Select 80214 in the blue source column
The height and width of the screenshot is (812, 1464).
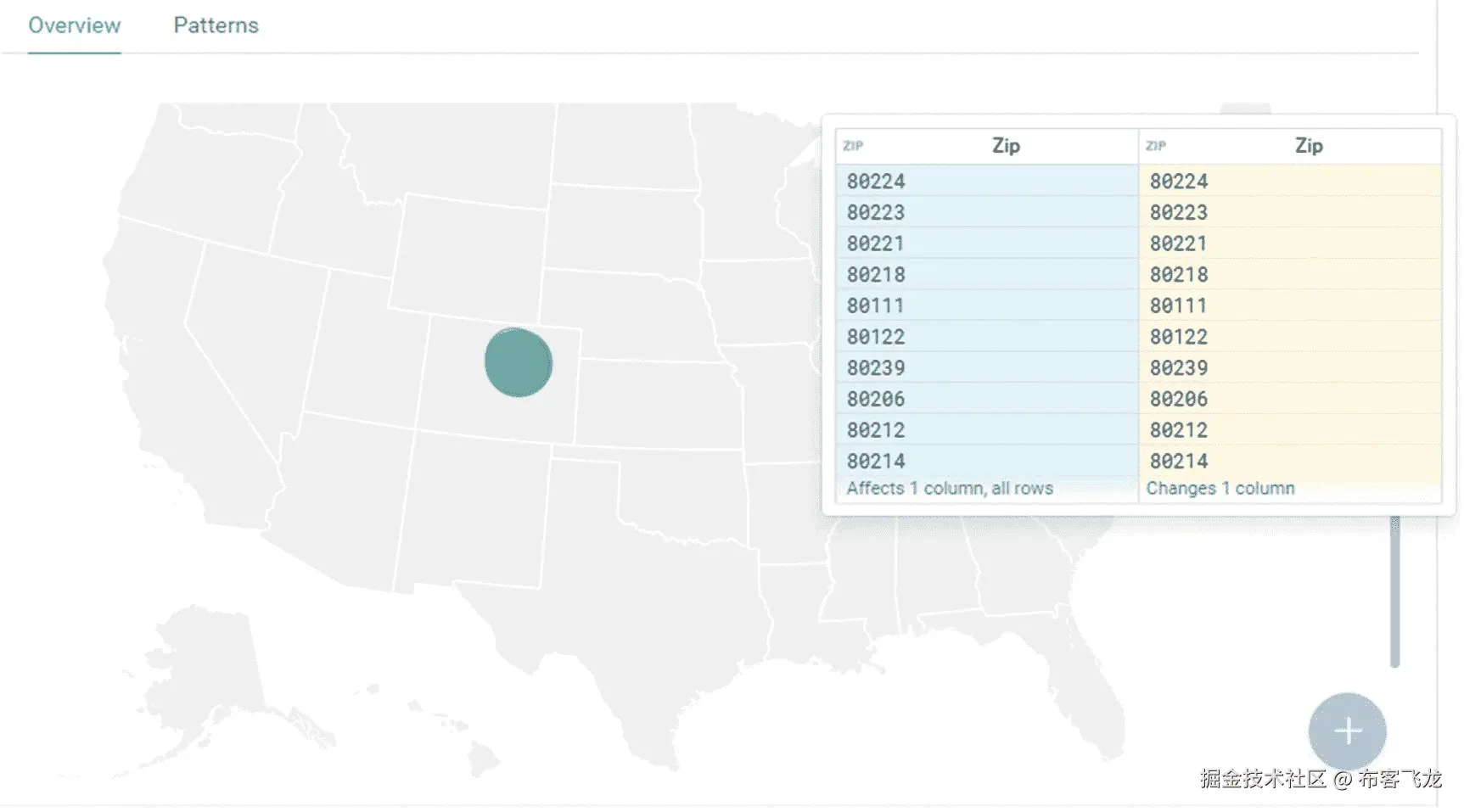[876, 462]
